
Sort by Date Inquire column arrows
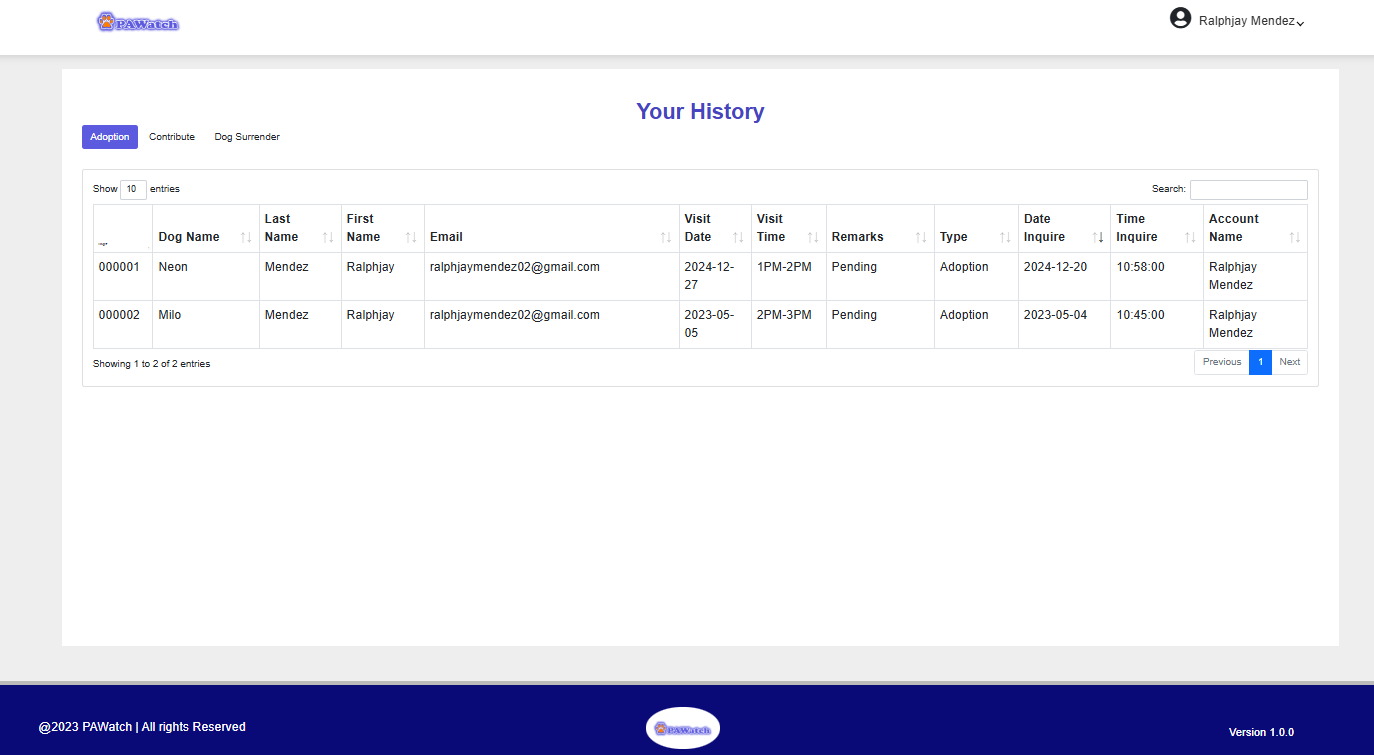(x=1097, y=237)
